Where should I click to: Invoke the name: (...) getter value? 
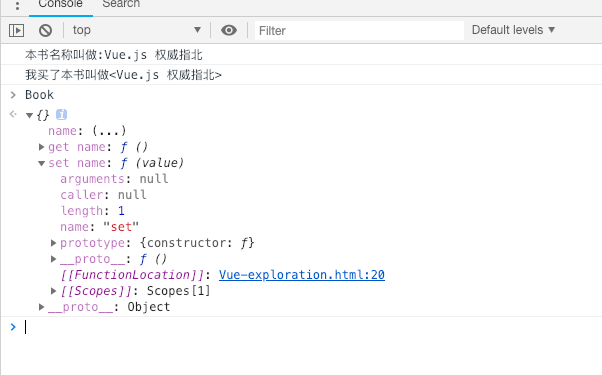click(x=109, y=131)
